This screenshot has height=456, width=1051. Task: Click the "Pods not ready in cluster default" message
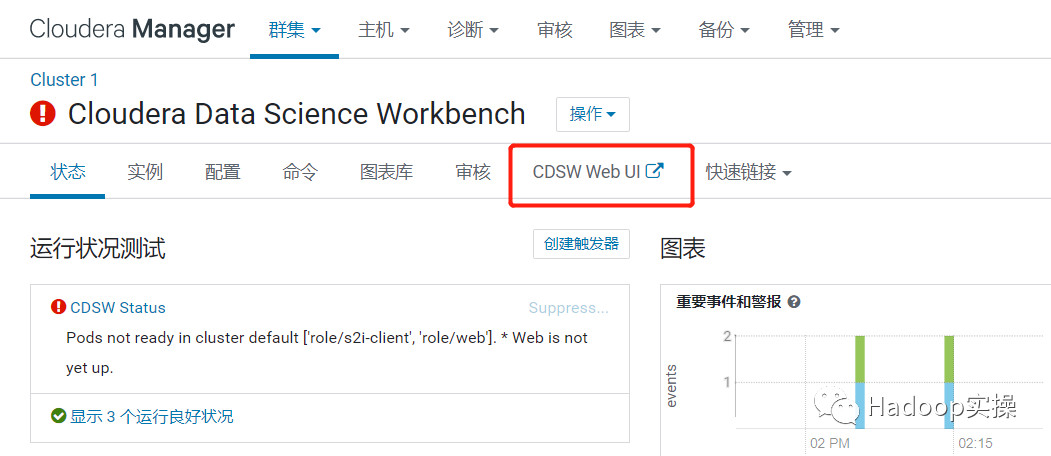(x=327, y=353)
